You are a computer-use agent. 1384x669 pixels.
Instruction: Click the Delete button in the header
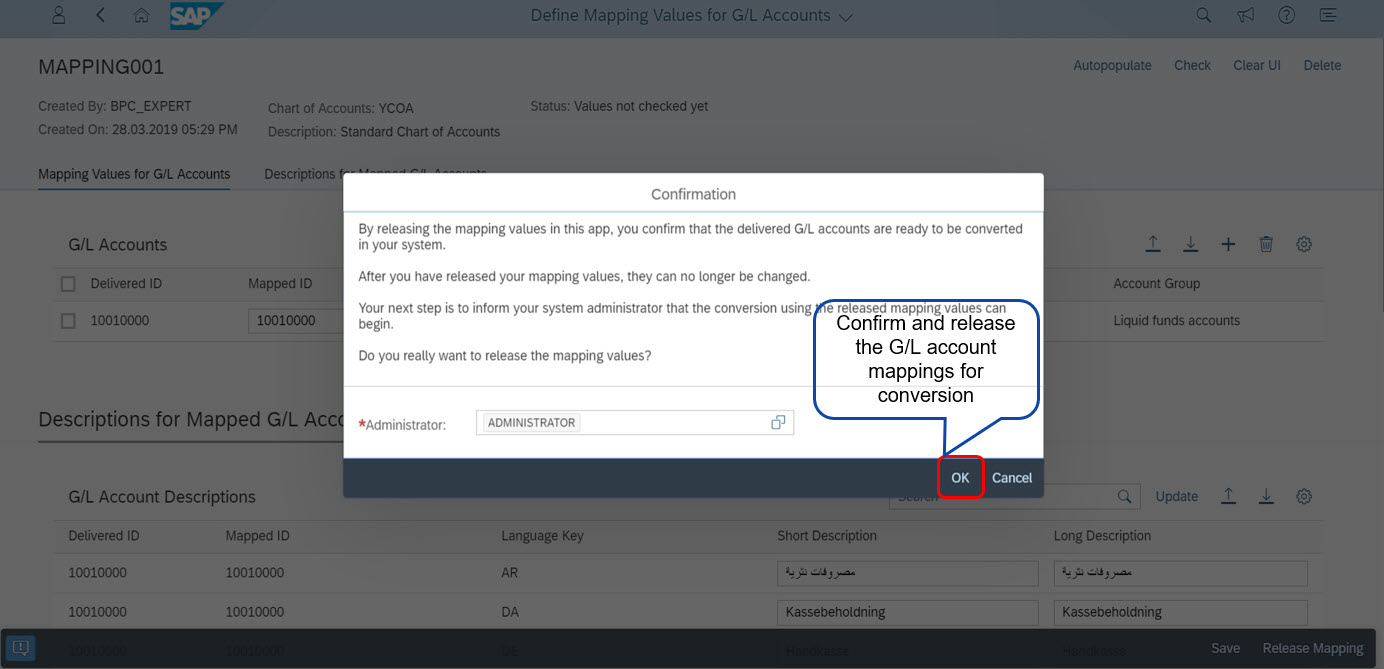coord(1322,65)
